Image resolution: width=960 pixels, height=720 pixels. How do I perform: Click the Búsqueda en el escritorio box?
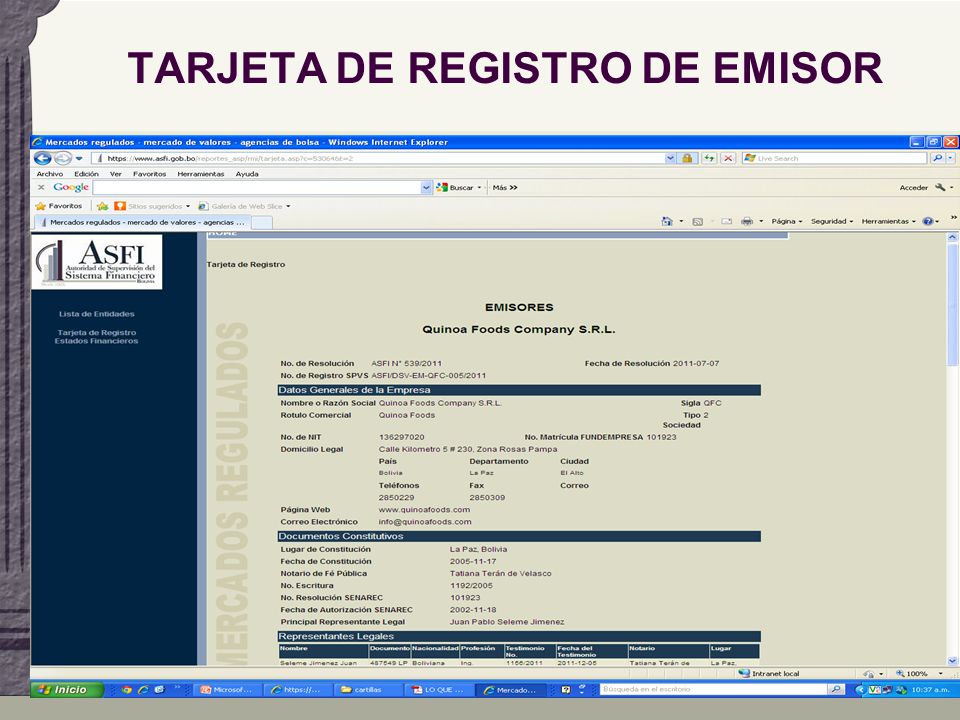click(713, 689)
